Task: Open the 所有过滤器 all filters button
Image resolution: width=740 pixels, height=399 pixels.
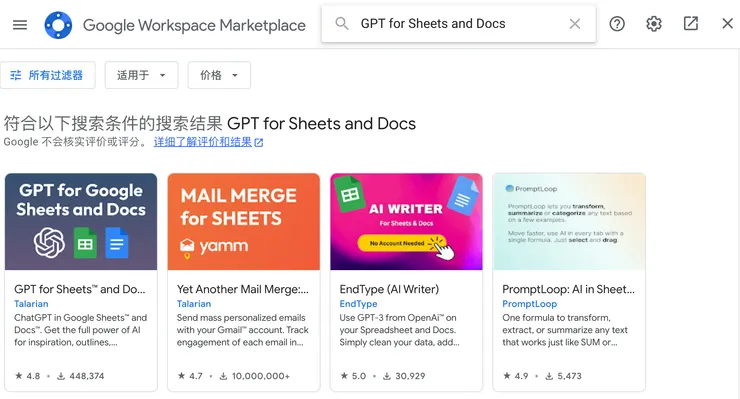Action: pyautogui.click(x=48, y=75)
